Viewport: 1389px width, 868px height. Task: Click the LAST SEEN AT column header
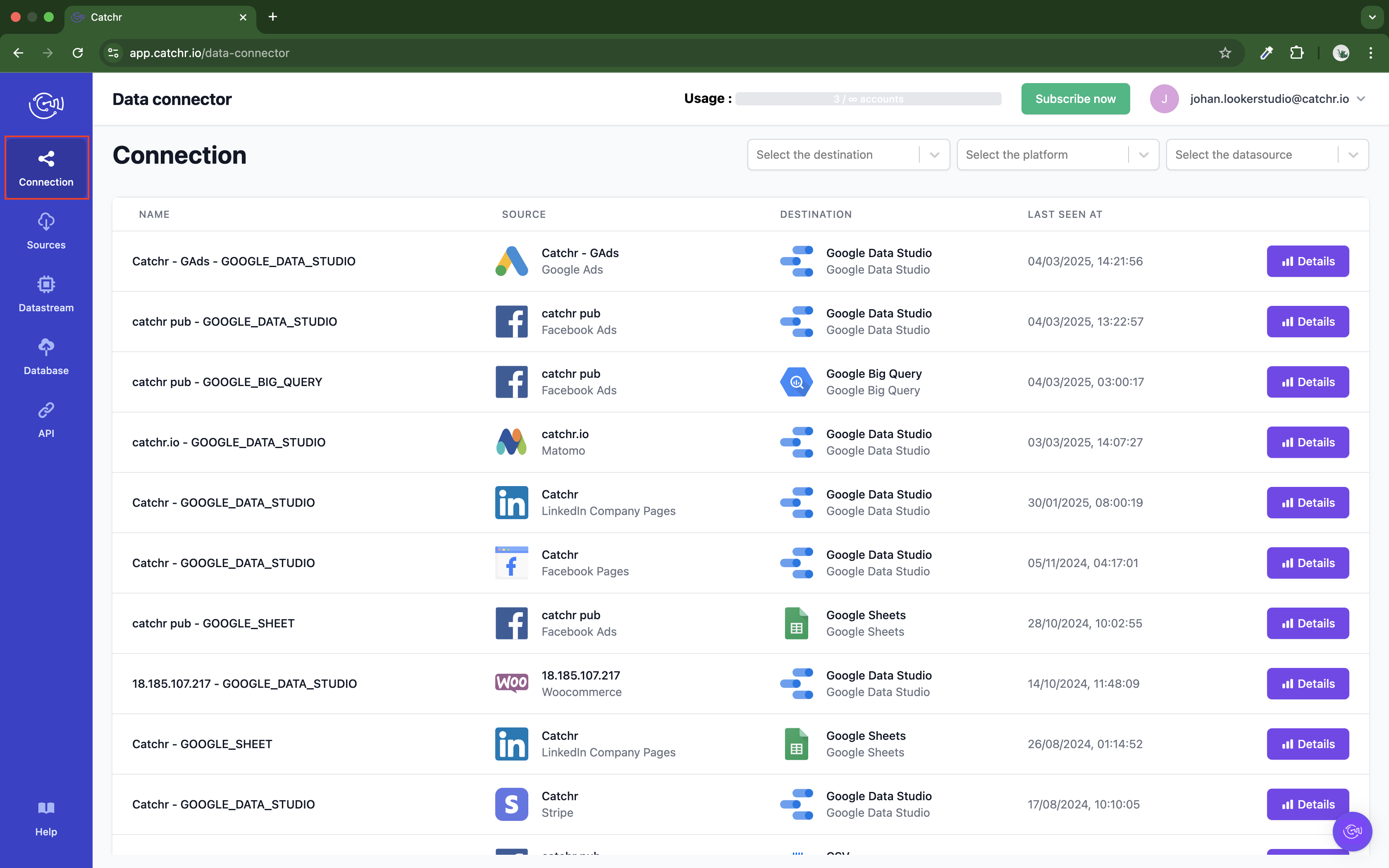point(1065,214)
